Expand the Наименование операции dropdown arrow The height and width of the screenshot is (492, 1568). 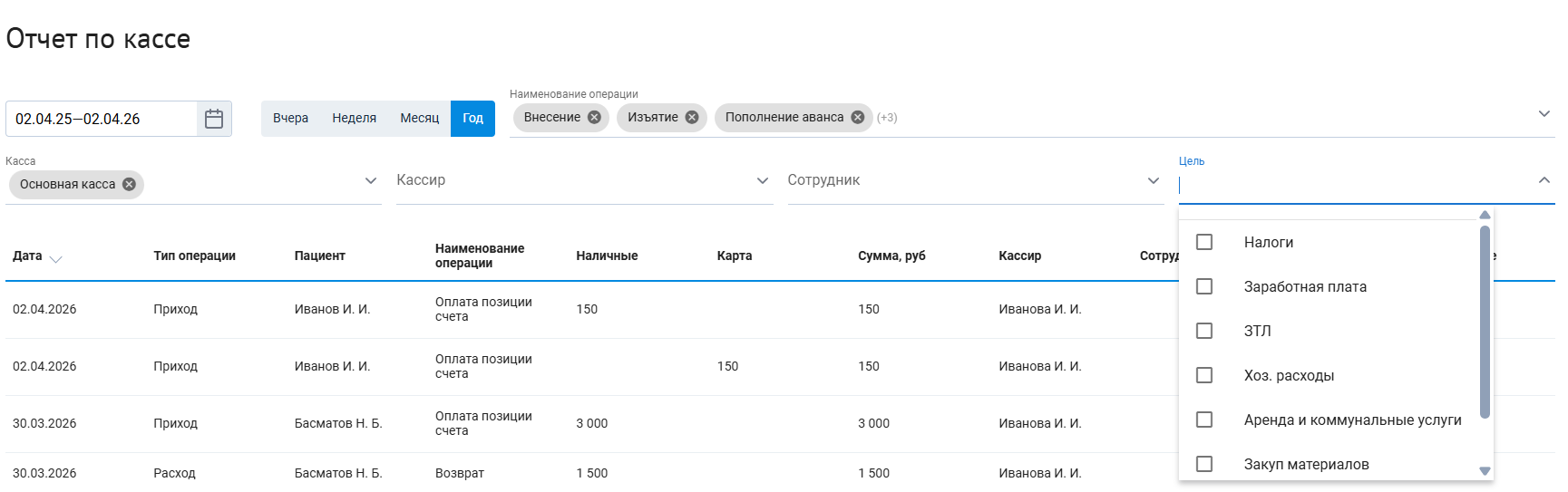coord(1544,113)
